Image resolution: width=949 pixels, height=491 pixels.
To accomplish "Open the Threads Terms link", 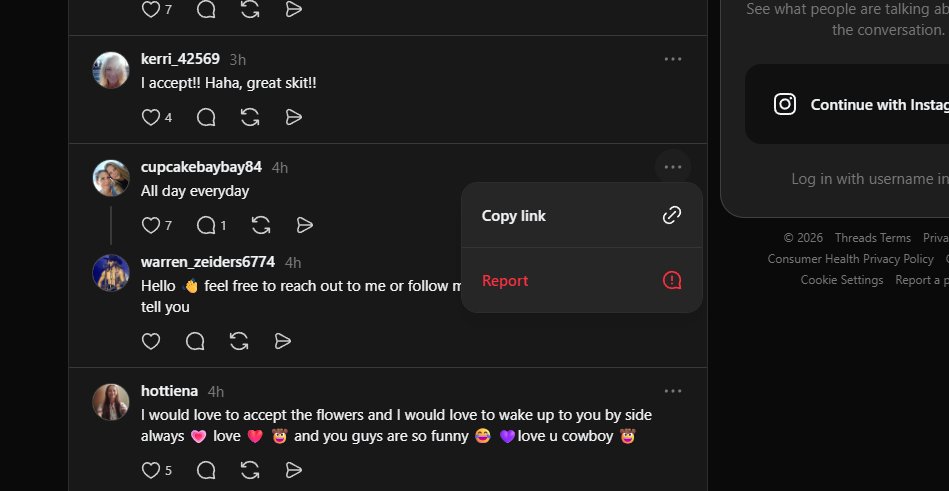I will tap(872, 238).
